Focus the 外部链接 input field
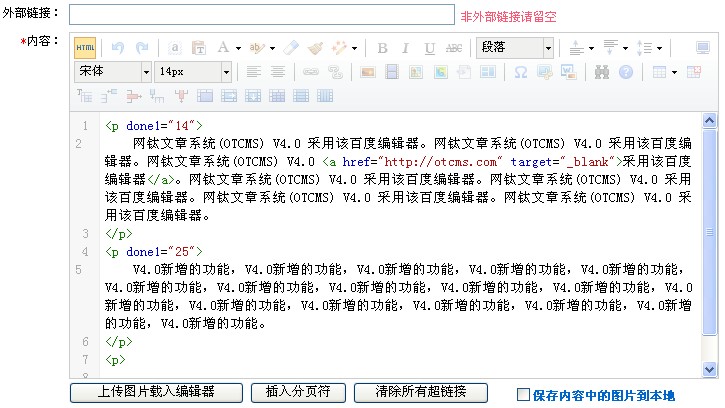 [x=261, y=15]
